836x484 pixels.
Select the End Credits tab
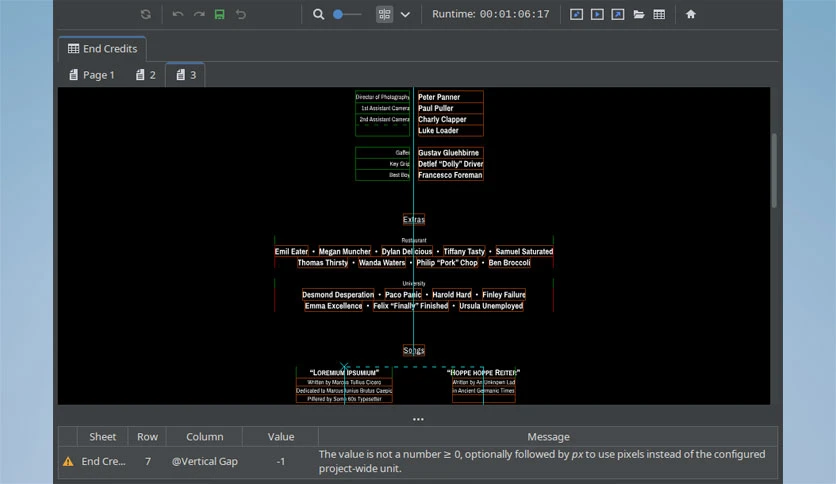pyautogui.click(x=102, y=49)
